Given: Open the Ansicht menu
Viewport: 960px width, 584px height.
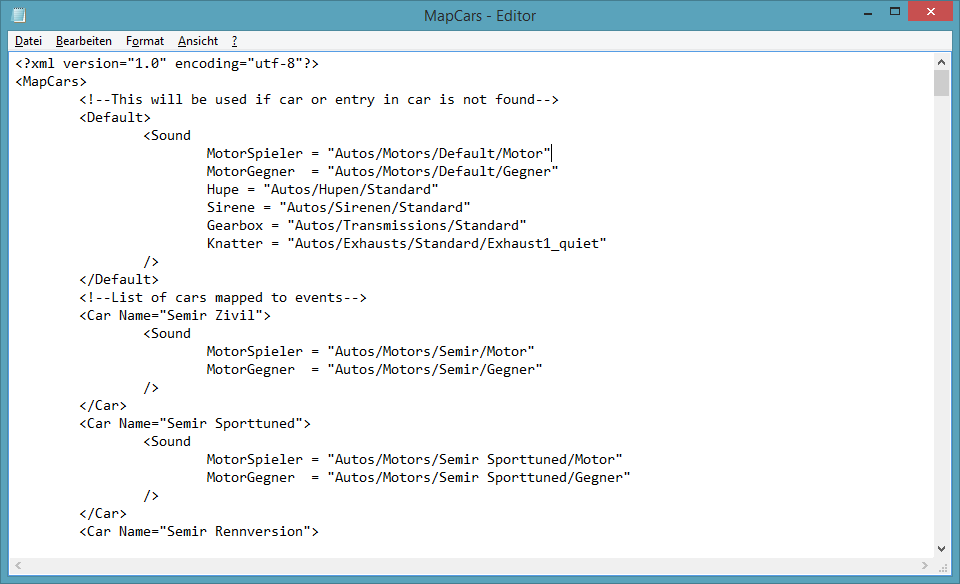Looking at the screenshot, I should pyautogui.click(x=198, y=41).
